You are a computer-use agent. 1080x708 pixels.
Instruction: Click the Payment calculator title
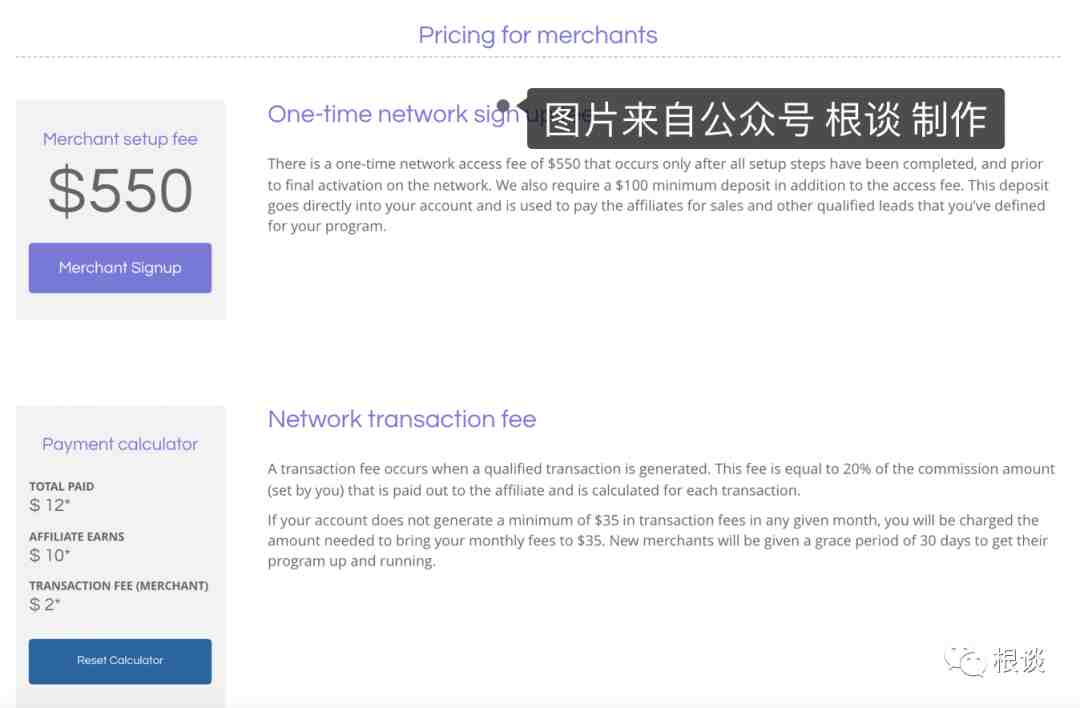(x=120, y=444)
